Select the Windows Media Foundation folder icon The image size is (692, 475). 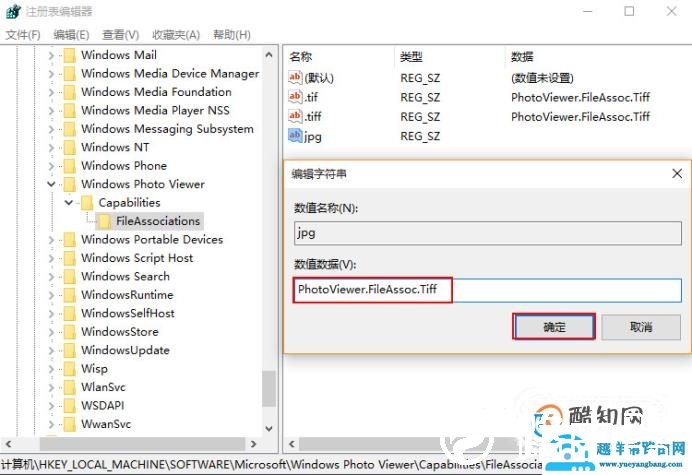point(69,92)
